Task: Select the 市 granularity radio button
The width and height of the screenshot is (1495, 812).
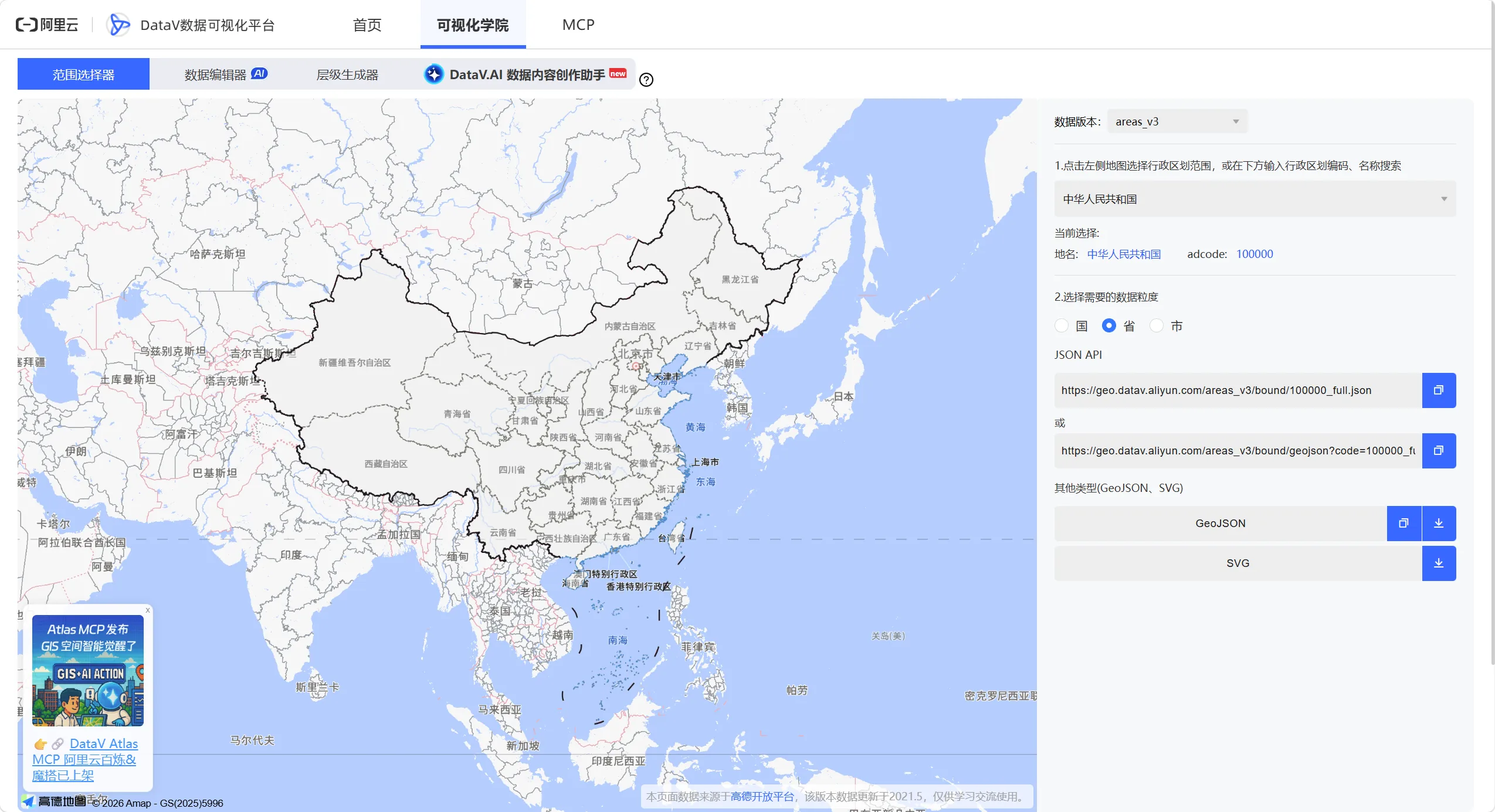Action: (1156, 325)
